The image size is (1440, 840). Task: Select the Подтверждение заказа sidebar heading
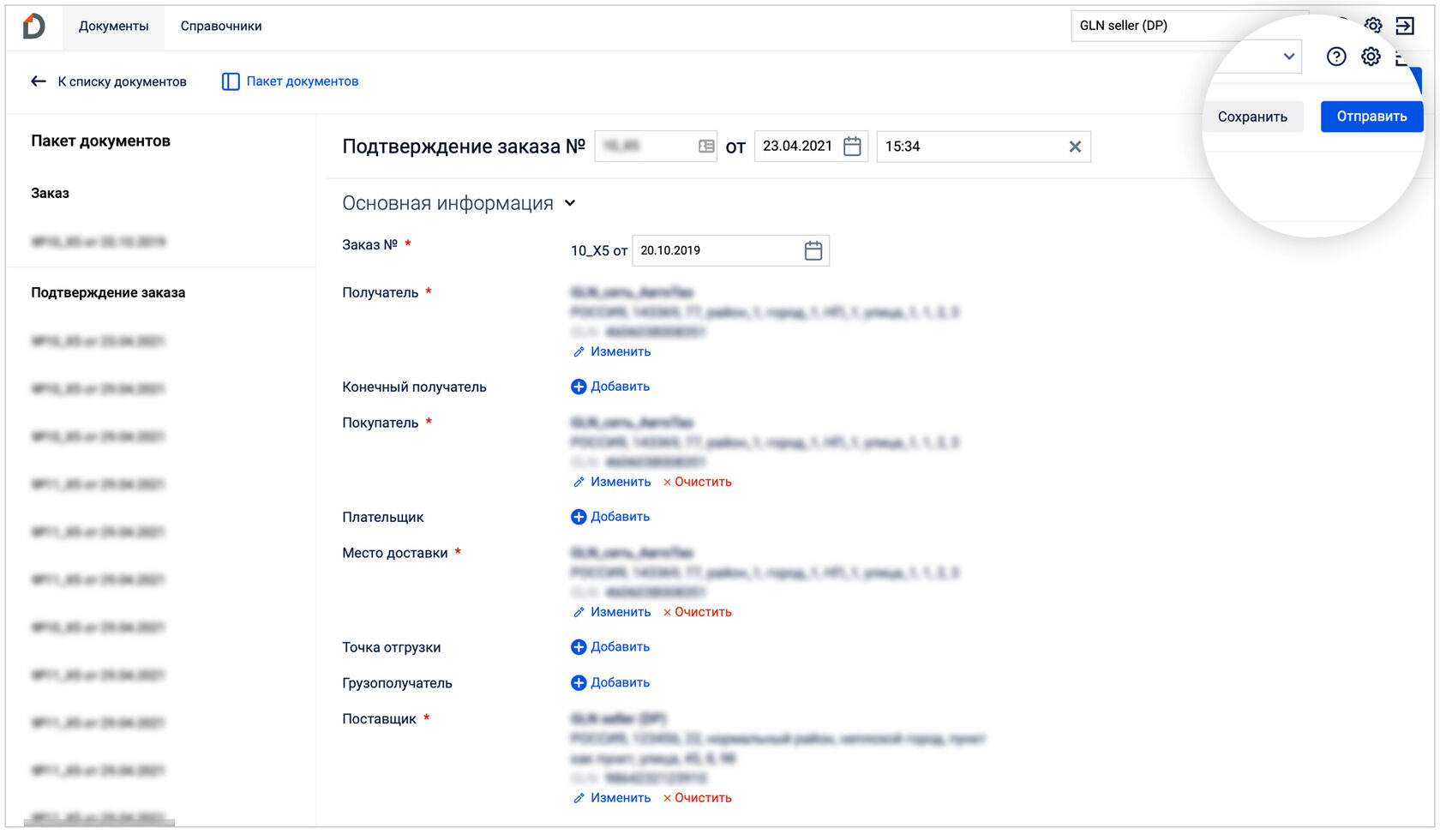tap(108, 293)
